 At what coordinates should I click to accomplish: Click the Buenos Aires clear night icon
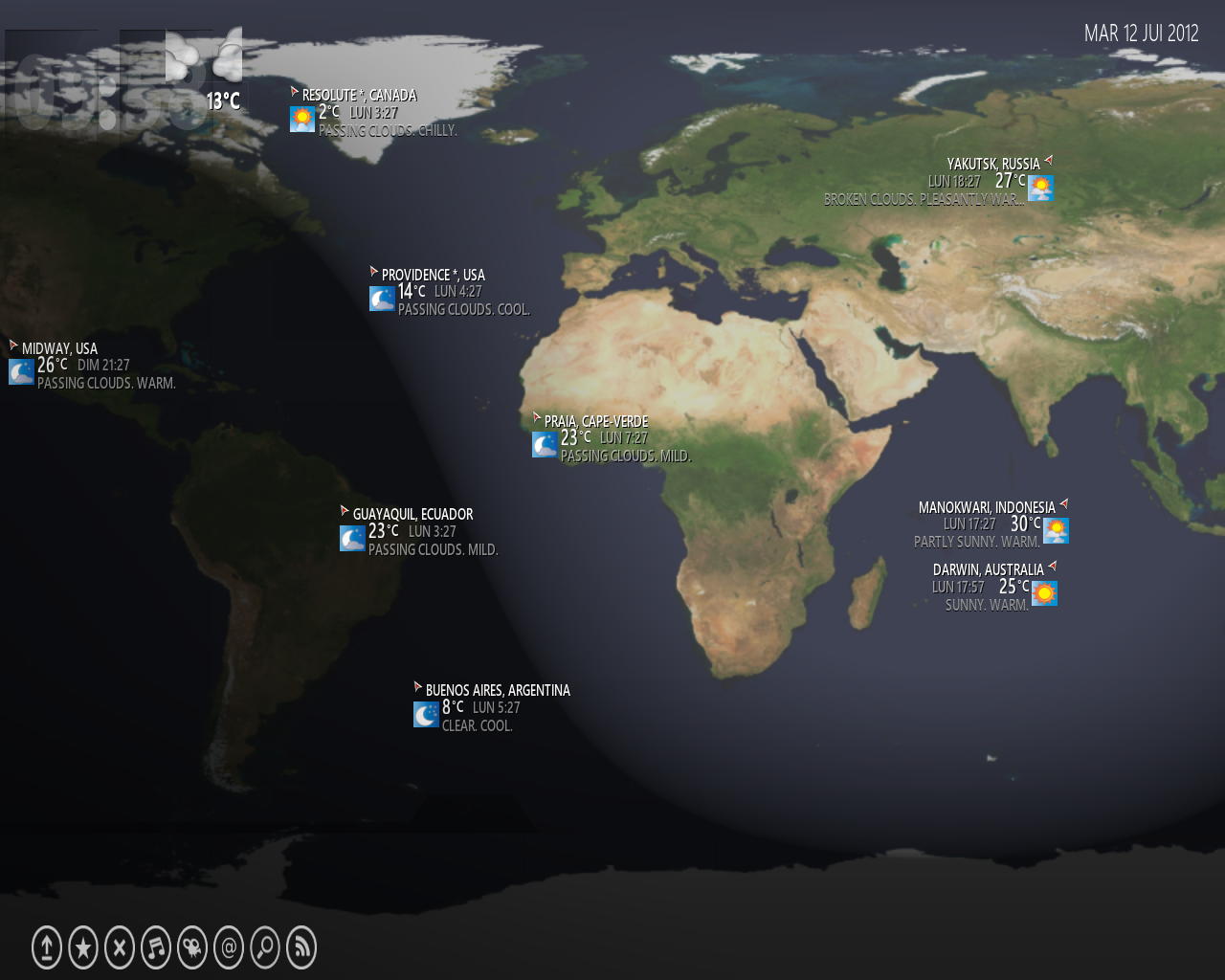426,714
